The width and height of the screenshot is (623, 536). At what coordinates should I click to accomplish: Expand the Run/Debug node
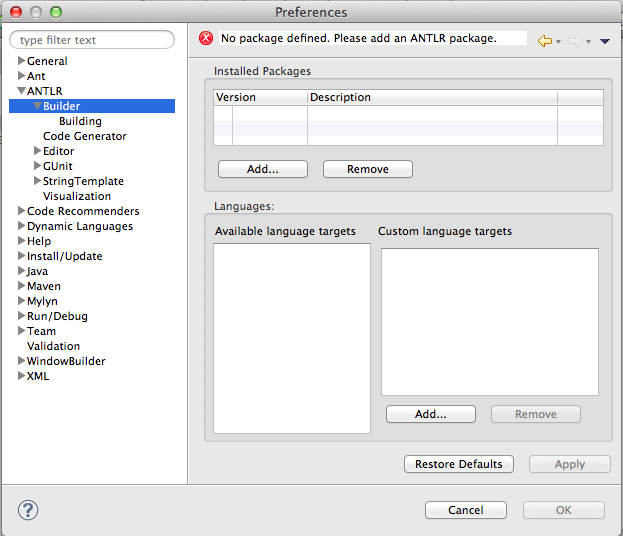[21, 316]
